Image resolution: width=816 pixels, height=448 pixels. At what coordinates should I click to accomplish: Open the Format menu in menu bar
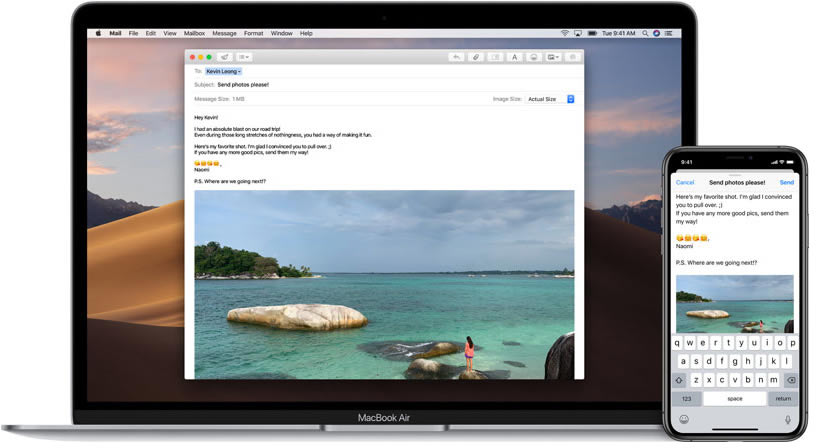pyautogui.click(x=253, y=33)
